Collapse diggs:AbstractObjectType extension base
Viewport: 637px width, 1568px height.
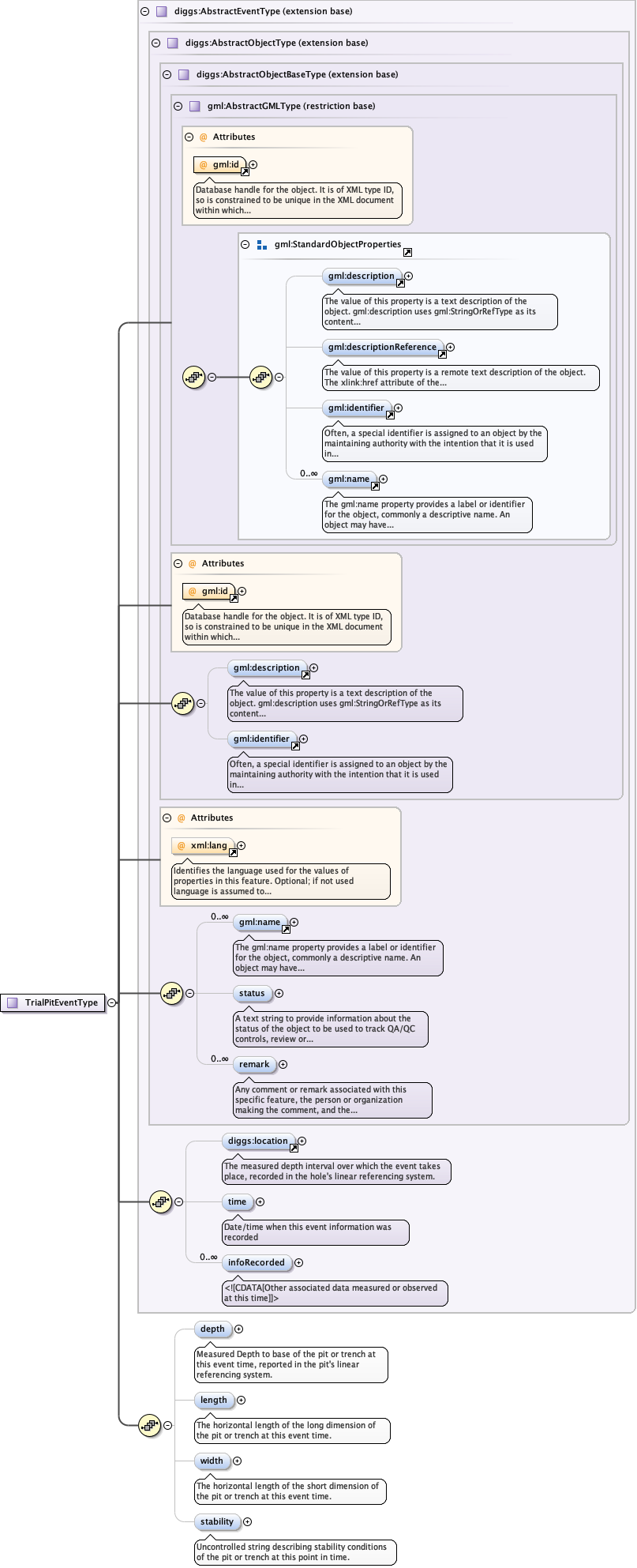pyautogui.click(x=156, y=43)
